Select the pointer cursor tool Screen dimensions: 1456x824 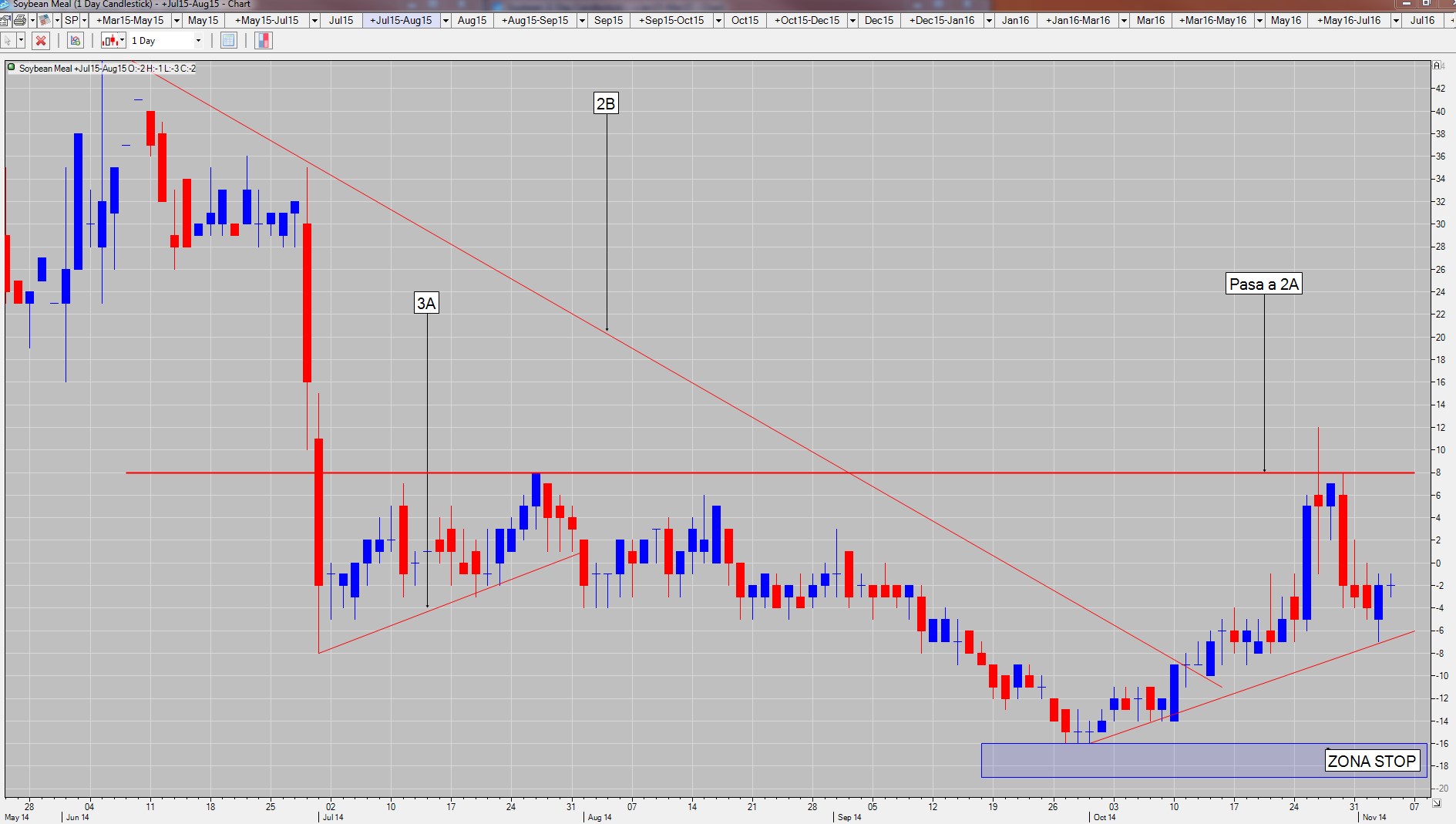click(8, 40)
